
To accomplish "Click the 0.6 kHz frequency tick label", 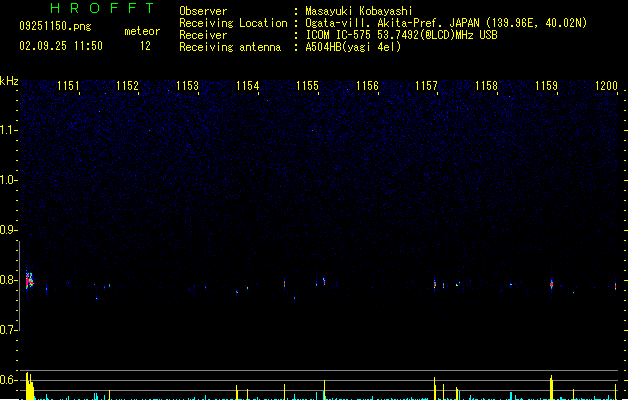I will pyautogui.click(x=8, y=380).
